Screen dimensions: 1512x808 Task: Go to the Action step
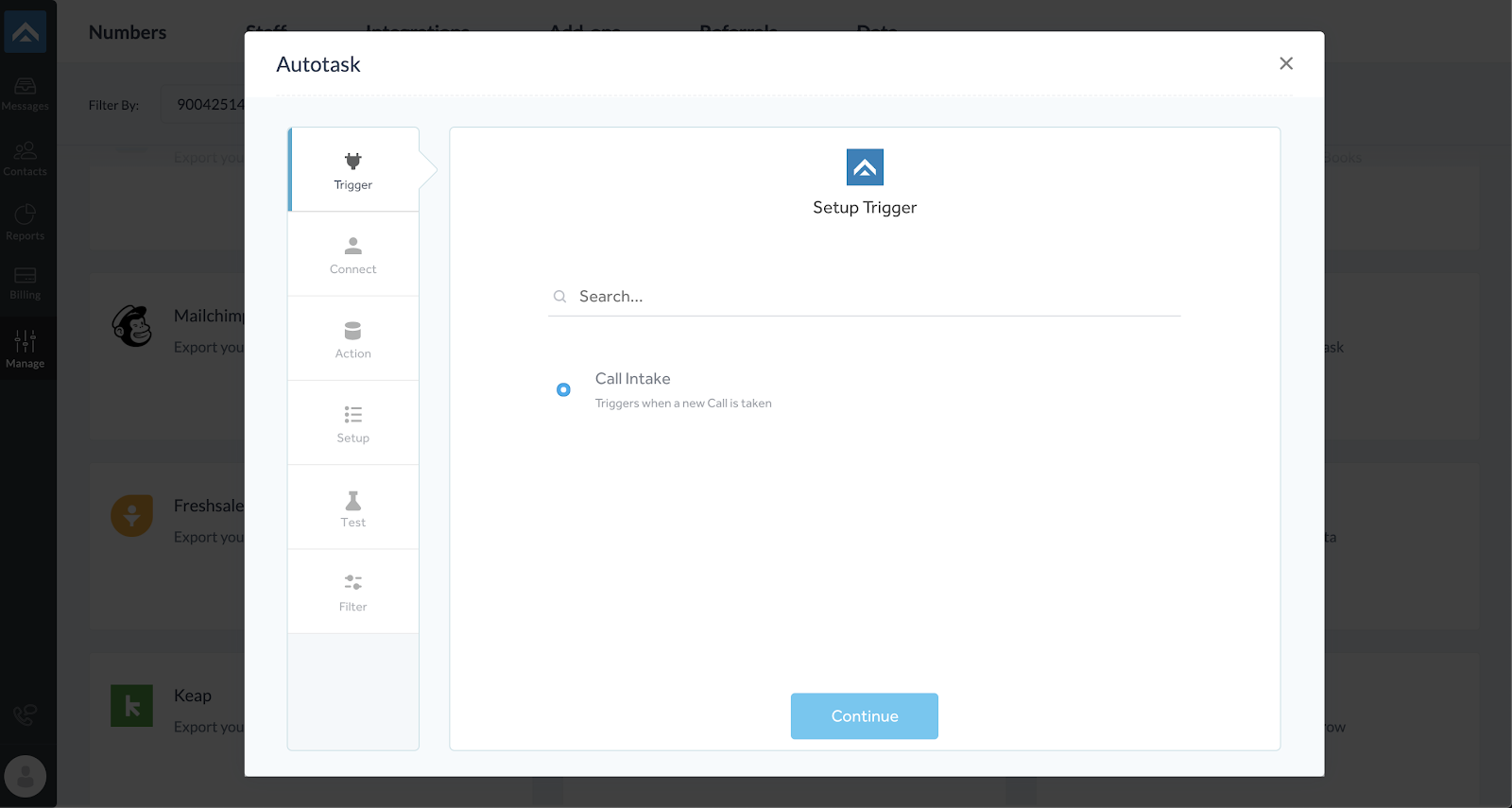[x=353, y=338]
